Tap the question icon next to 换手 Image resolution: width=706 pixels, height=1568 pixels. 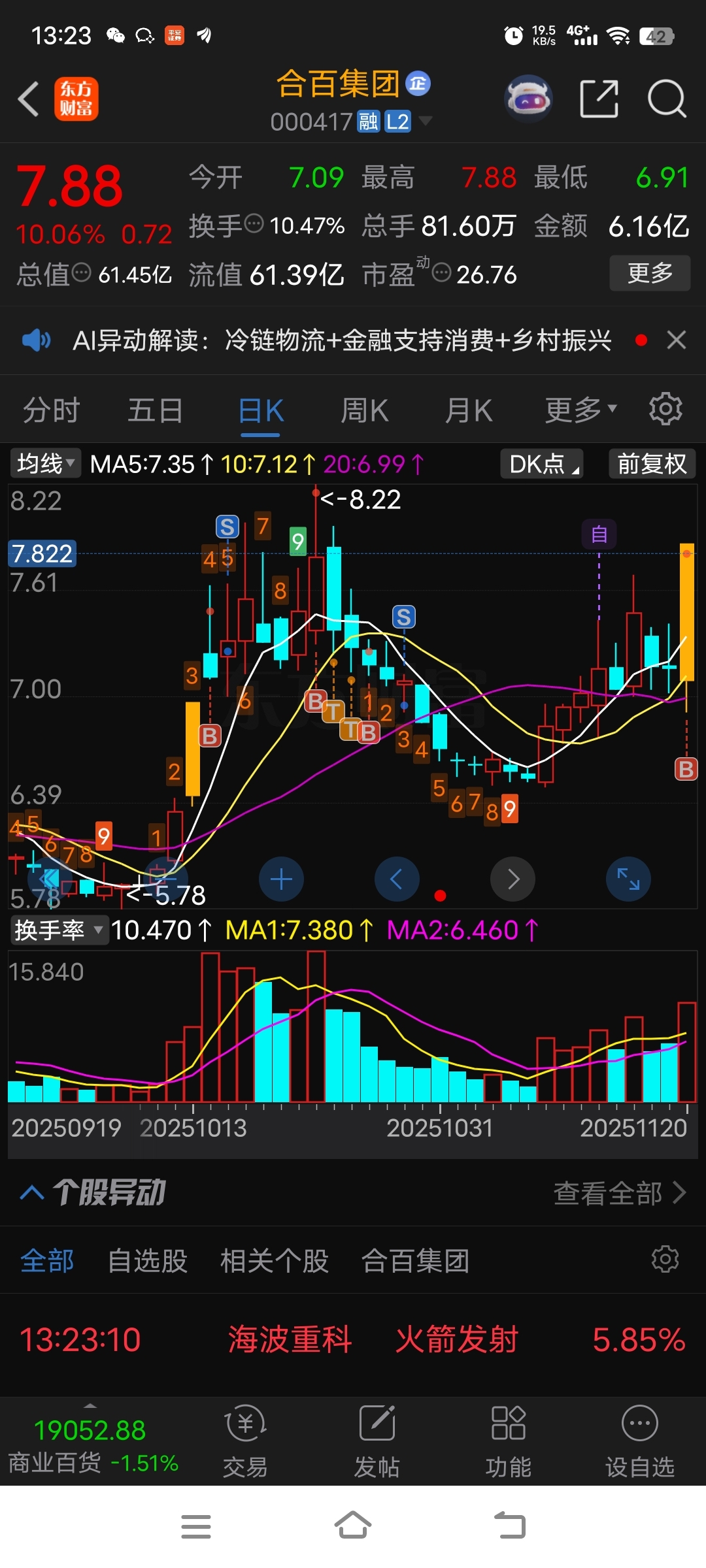pos(254,223)
